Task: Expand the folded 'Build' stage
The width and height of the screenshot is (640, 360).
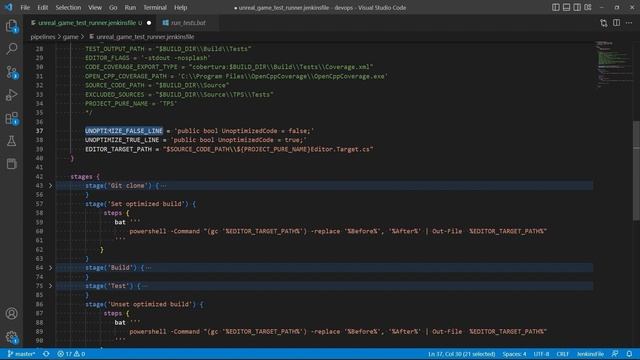Action: (x=51, y=268)
